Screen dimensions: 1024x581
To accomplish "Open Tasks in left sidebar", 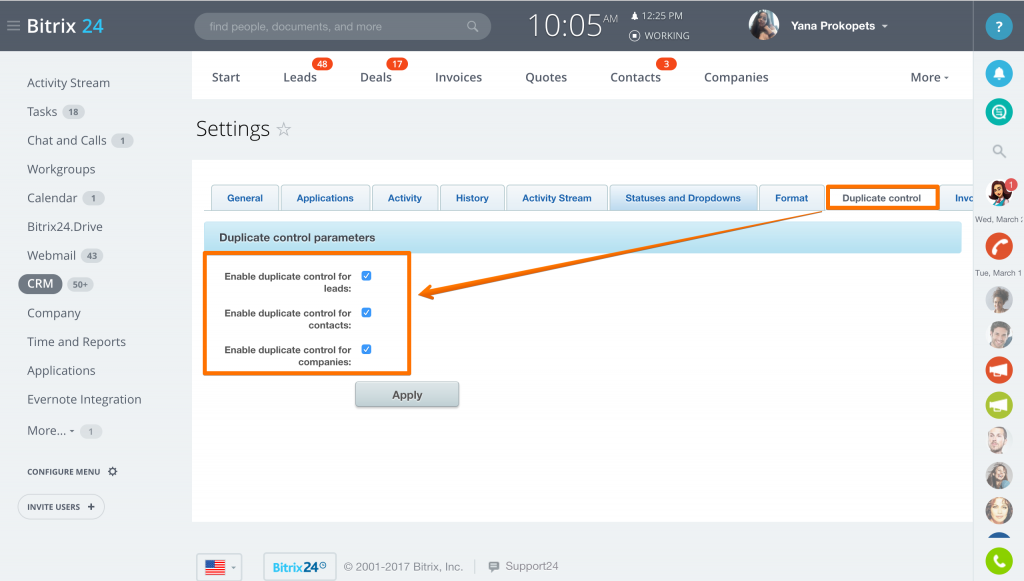I will coord(42,112).
